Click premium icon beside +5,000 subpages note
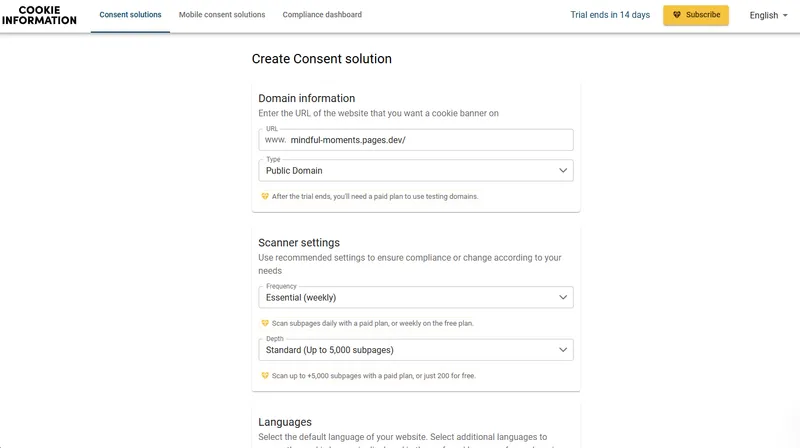800x448 pixels. pos(265,375)
